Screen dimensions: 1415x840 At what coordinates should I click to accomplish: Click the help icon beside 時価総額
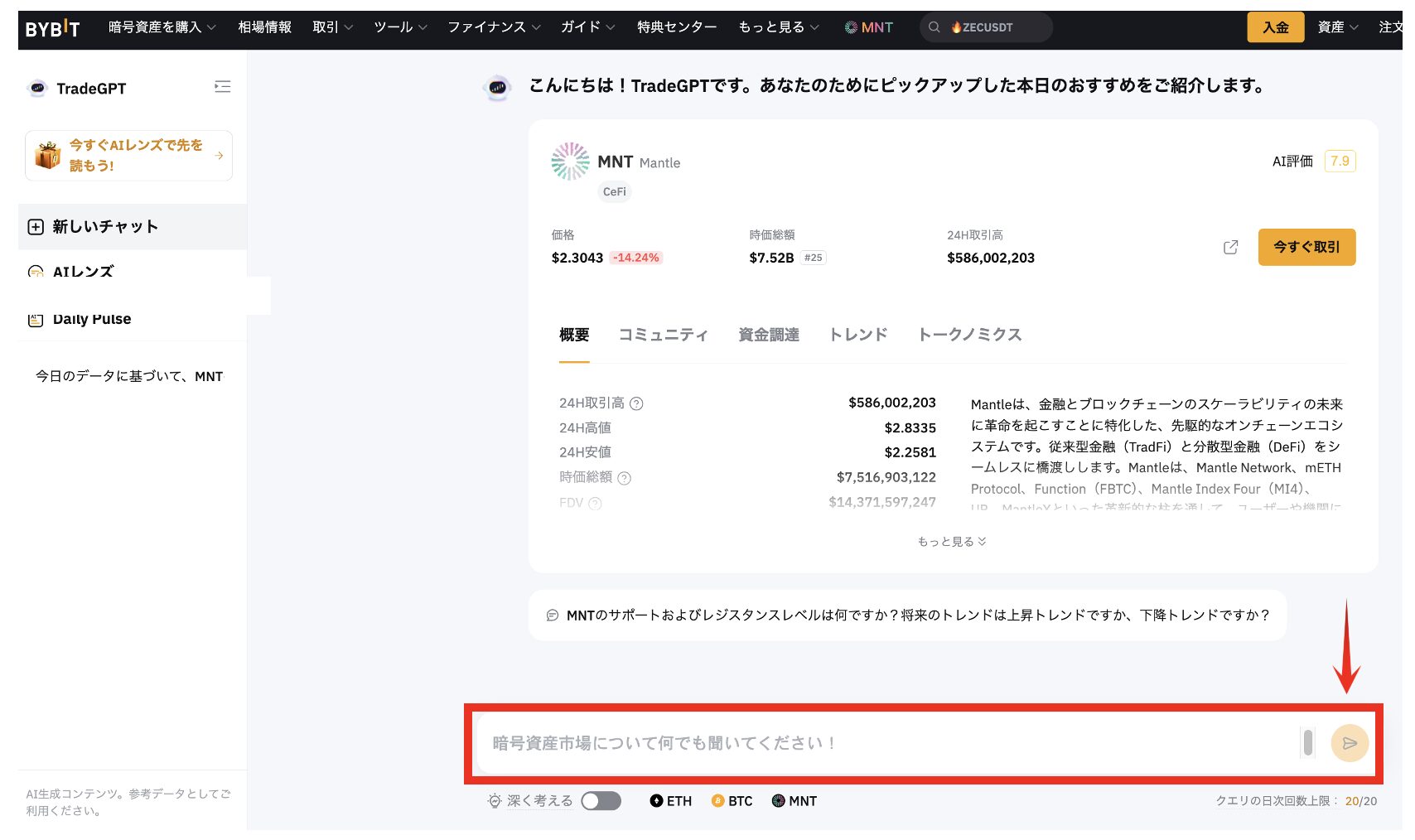click(x=625, y=478)
